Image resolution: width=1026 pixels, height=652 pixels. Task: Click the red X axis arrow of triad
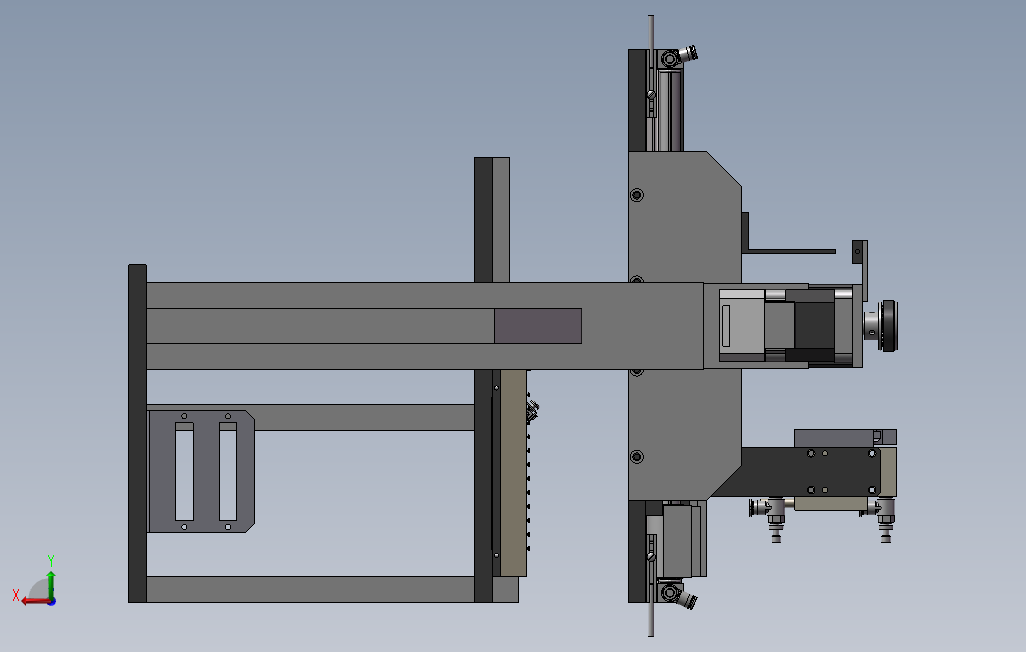point(34,601)
